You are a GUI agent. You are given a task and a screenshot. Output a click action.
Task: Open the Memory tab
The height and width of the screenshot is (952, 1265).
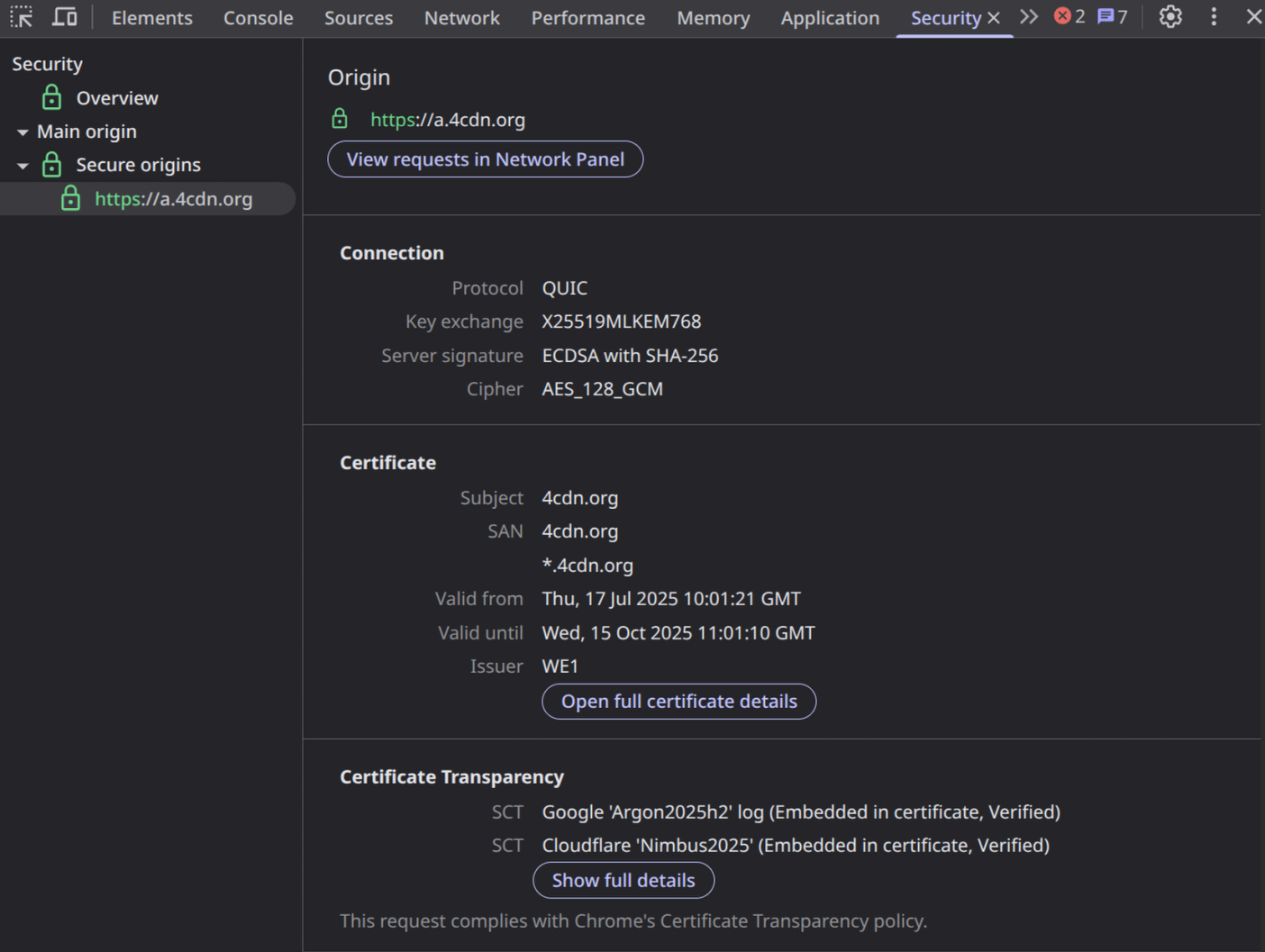click(714, 18)
